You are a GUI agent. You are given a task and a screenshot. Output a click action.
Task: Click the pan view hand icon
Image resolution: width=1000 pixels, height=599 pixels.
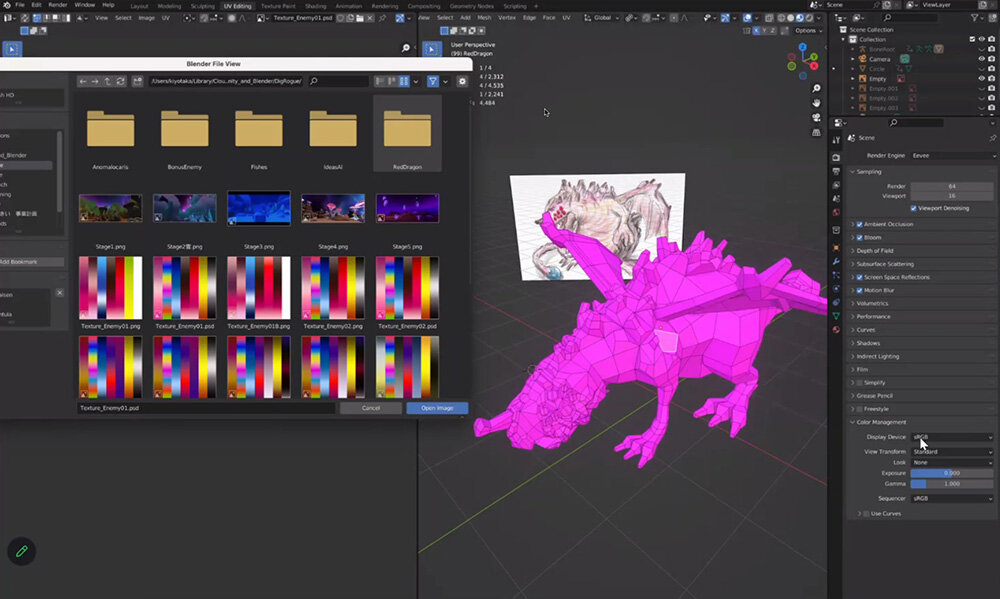click(817, 102)
